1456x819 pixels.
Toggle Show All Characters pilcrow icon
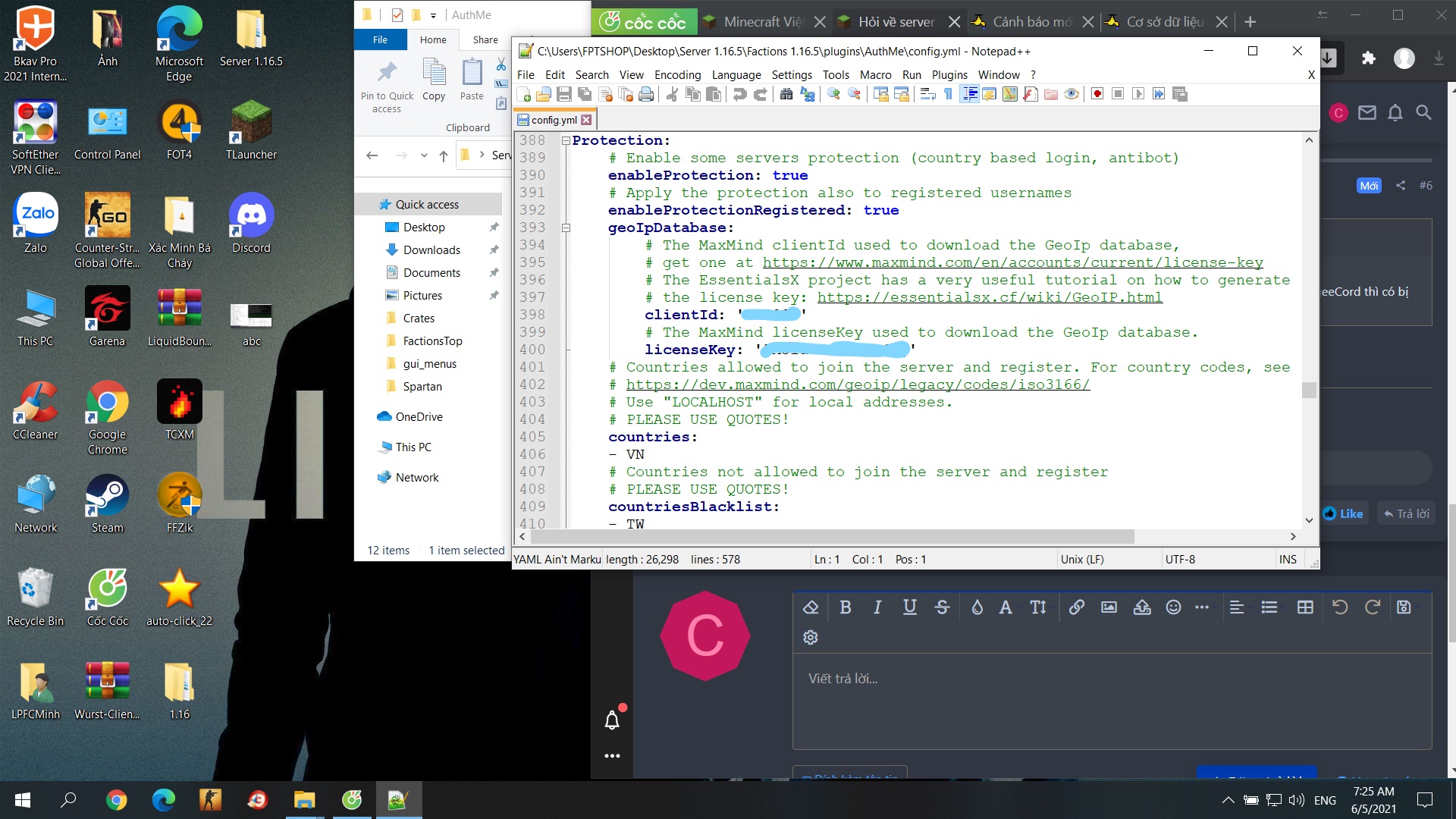pos(948,94)
